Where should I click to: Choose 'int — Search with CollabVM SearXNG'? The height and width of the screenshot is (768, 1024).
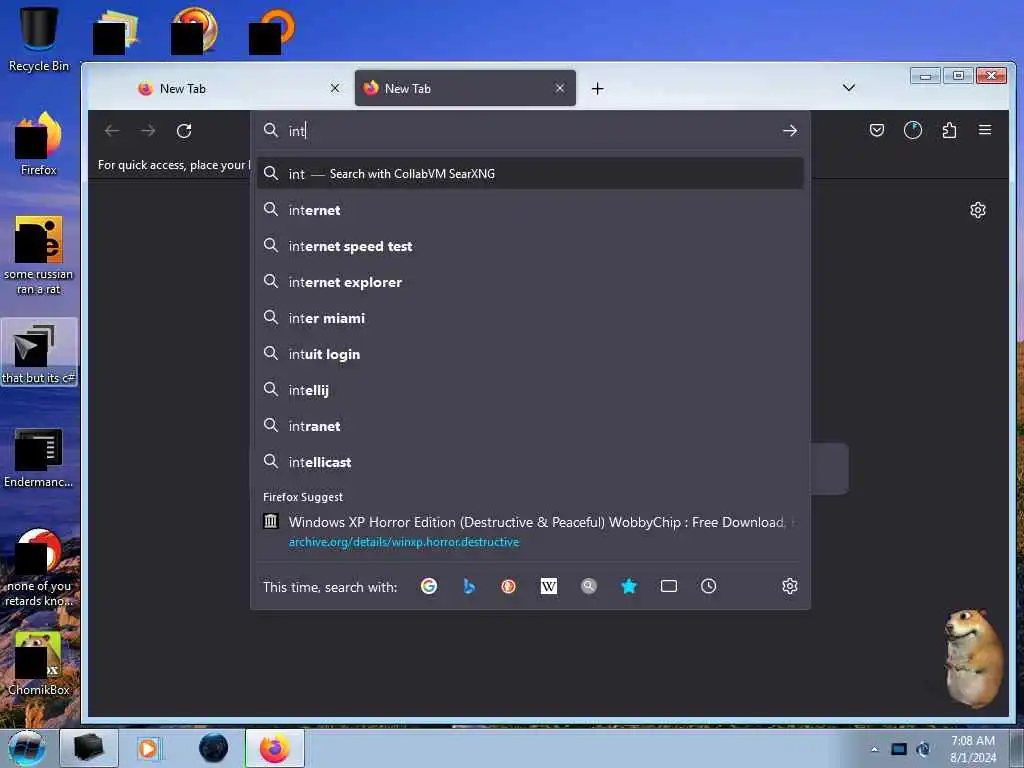tap(530, 174)
